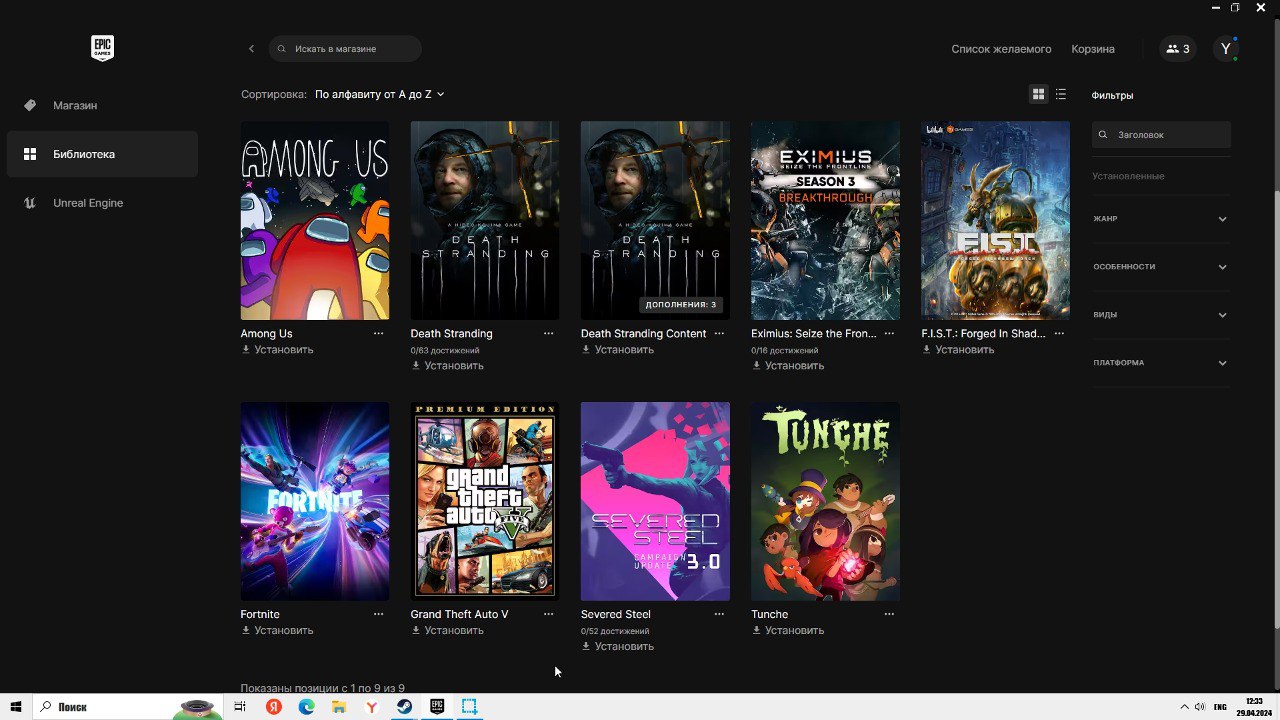The width and height of the screenshot is (1280, 720).
Task: Click Death Stranding 0/63 достижений text
Action: [445, 351]
